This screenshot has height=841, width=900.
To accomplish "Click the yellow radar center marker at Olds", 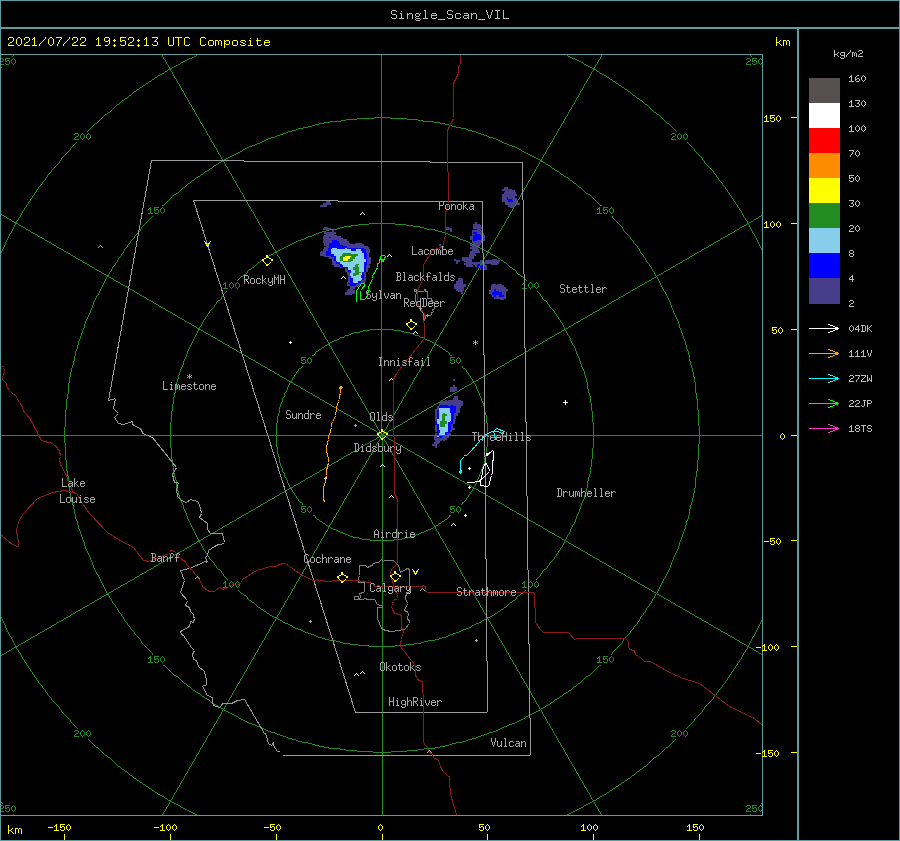I will pos(382,435).
